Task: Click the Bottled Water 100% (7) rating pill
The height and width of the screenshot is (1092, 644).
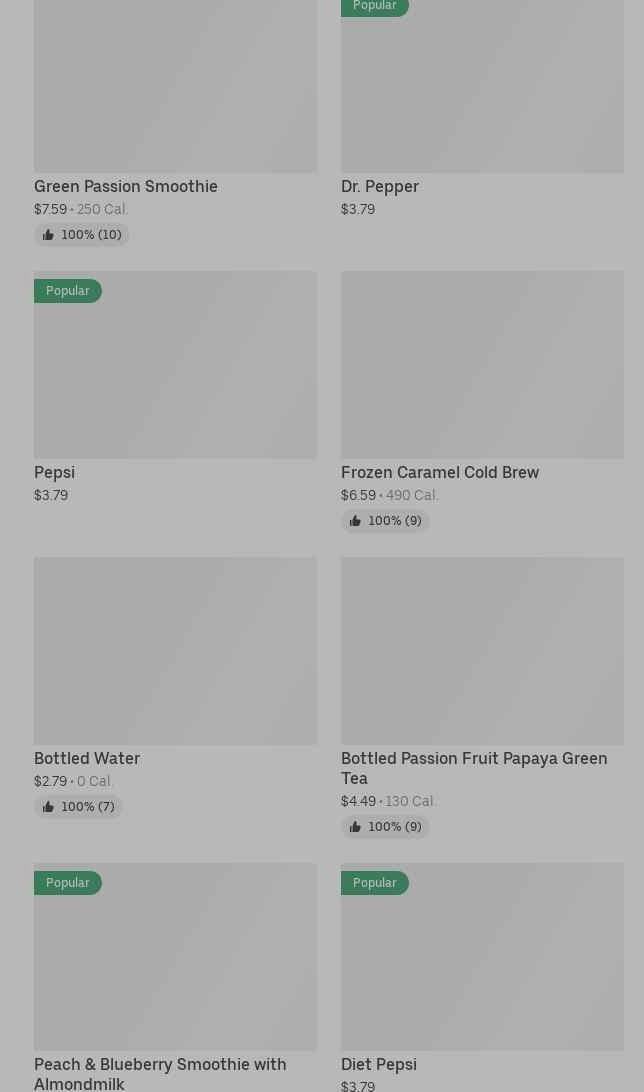Action: point(78,807)
